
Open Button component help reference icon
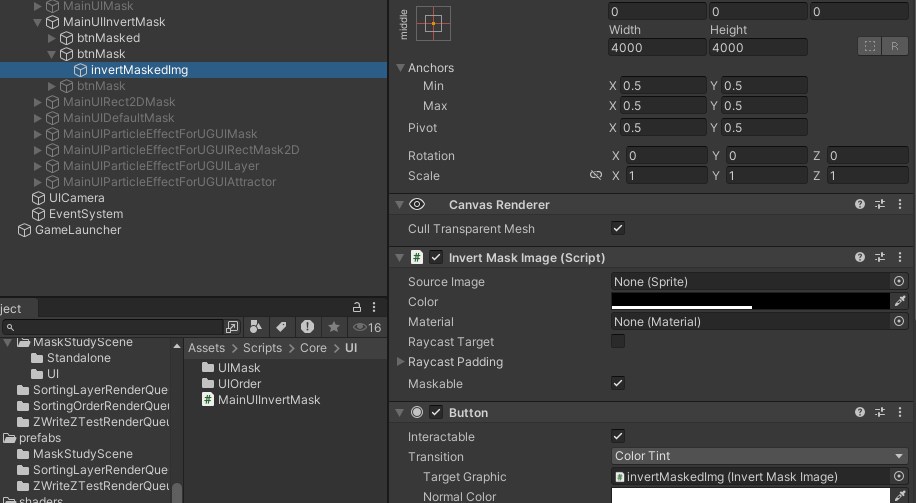[x=860, y=412]
